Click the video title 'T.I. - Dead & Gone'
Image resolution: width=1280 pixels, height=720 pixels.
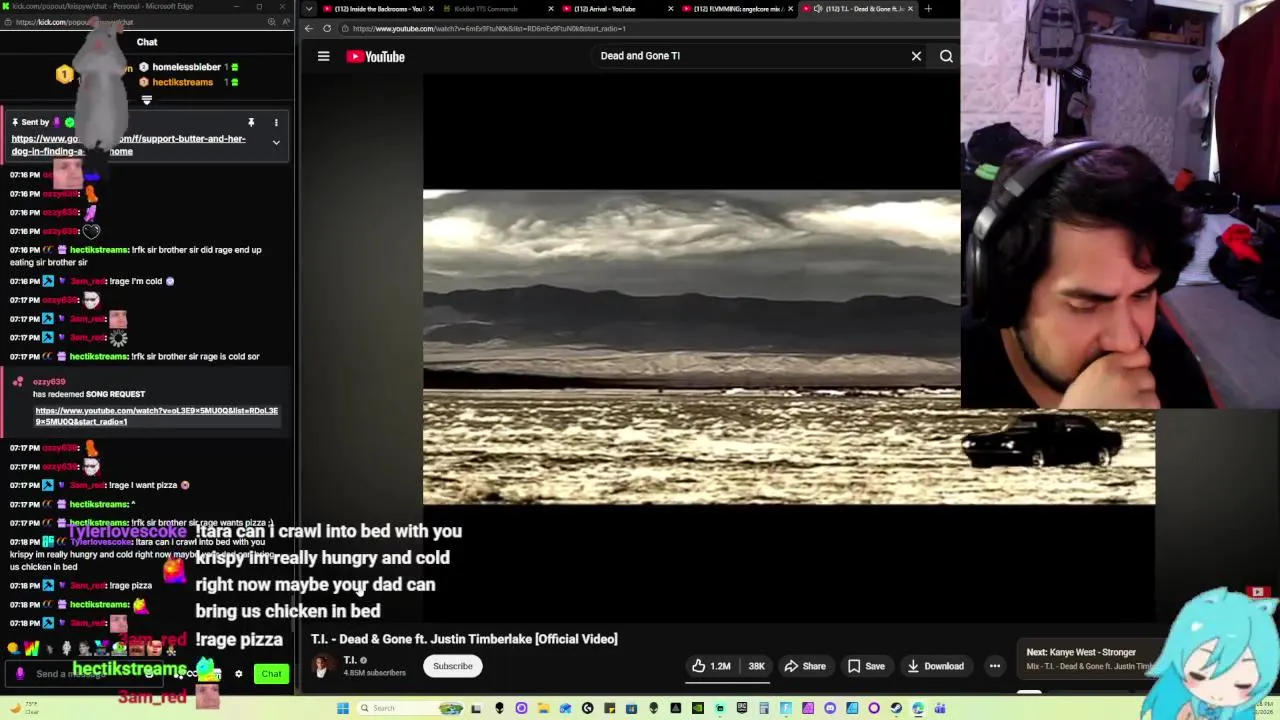coord(464,639)
